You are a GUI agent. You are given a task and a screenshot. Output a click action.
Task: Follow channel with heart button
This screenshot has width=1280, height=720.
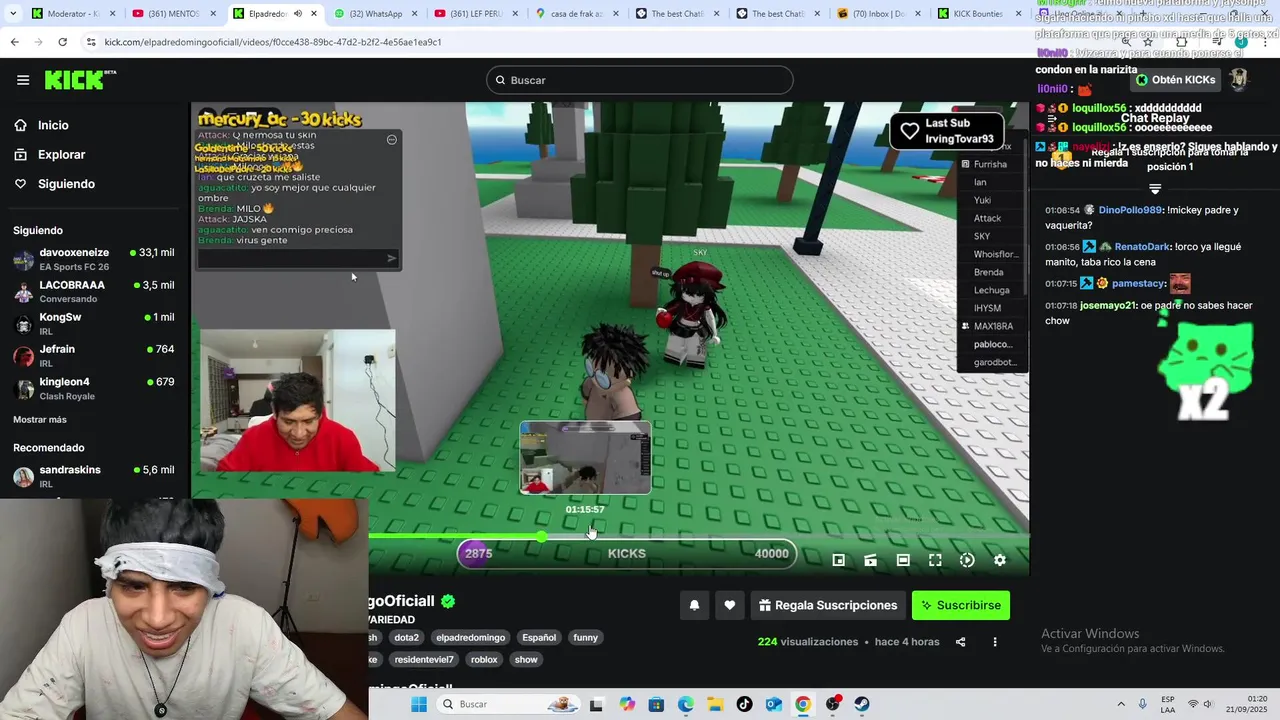(730, 605)
